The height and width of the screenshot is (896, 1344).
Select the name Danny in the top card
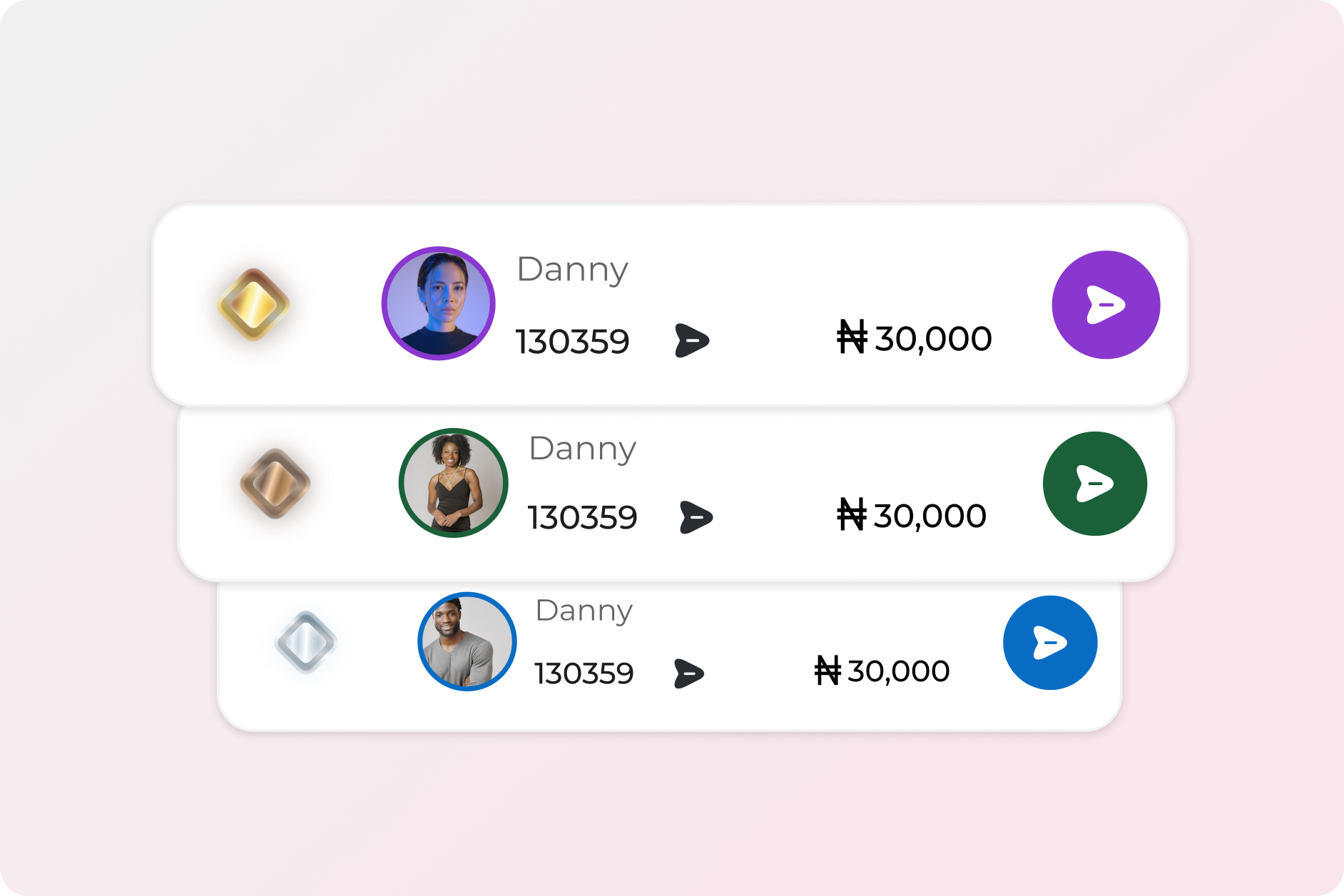pos(572,270)
